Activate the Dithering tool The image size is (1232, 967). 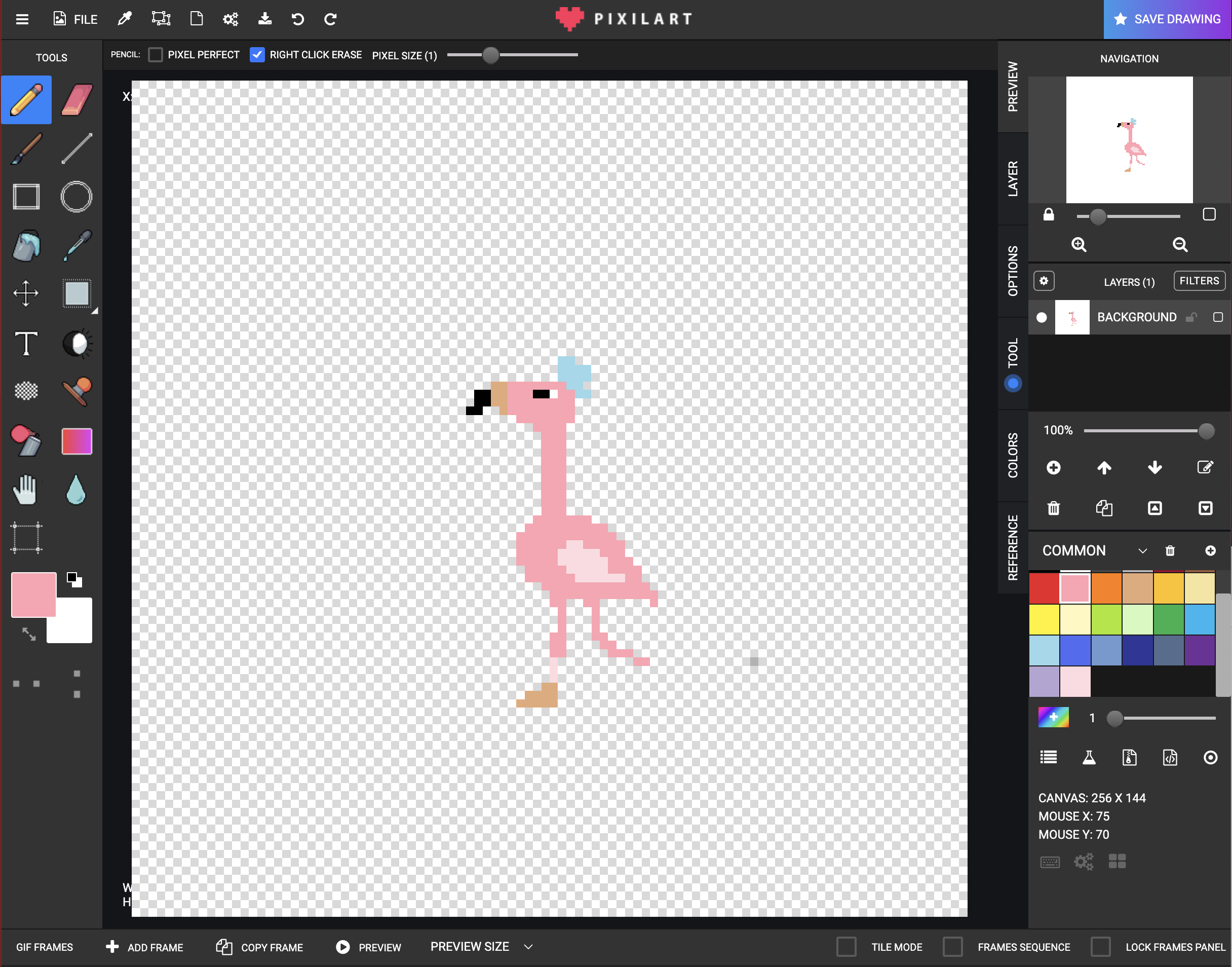(26, 391)
